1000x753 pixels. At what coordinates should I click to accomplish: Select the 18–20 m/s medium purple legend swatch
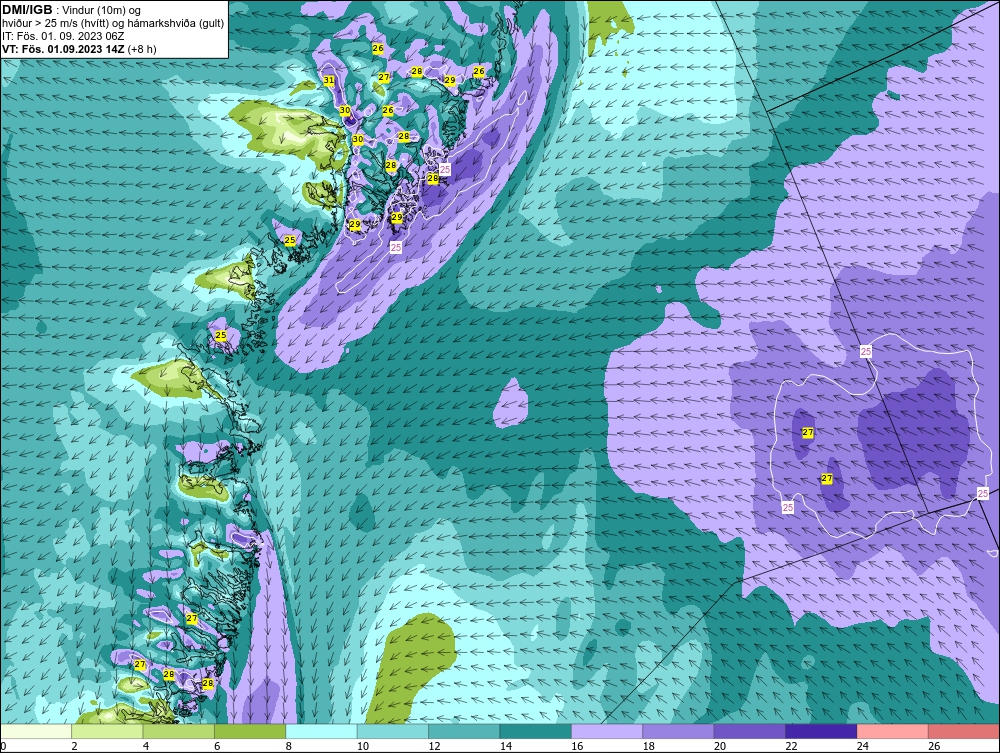[x=679, y=731]
